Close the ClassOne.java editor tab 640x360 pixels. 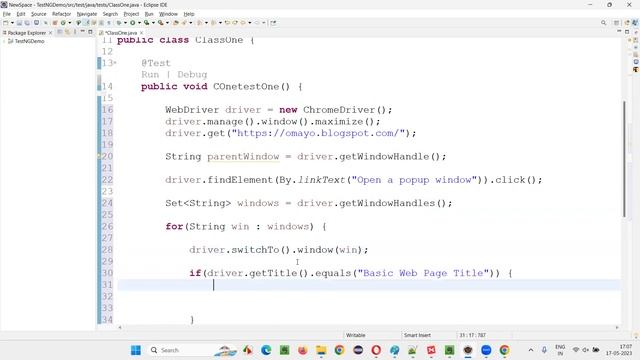coord(142,33)
